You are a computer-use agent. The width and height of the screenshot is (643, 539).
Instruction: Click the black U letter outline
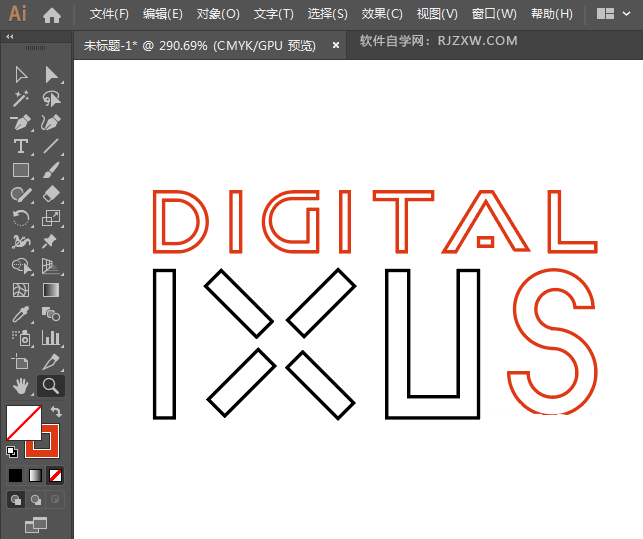point(433,344)
